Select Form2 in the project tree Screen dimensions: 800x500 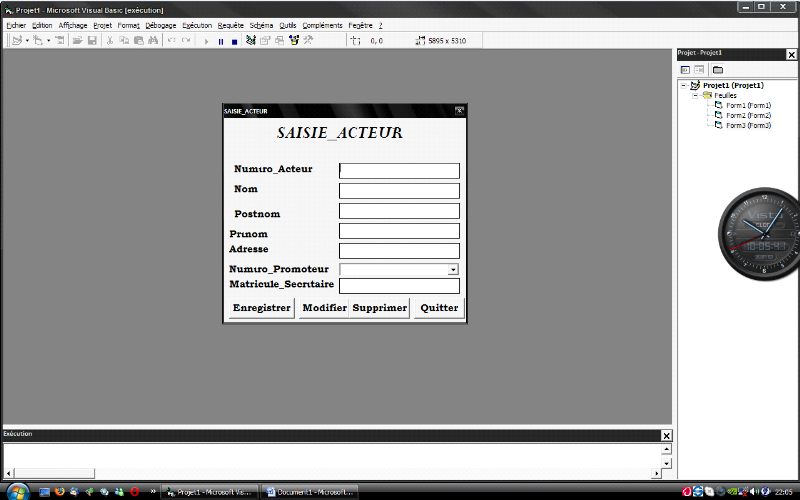(x=747, y=115)
